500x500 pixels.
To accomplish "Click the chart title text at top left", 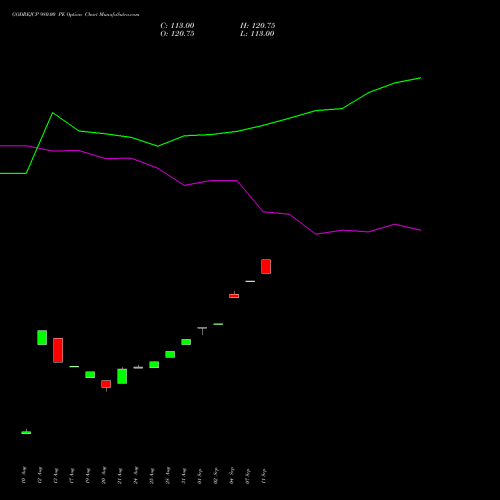I will coord(76,15).
